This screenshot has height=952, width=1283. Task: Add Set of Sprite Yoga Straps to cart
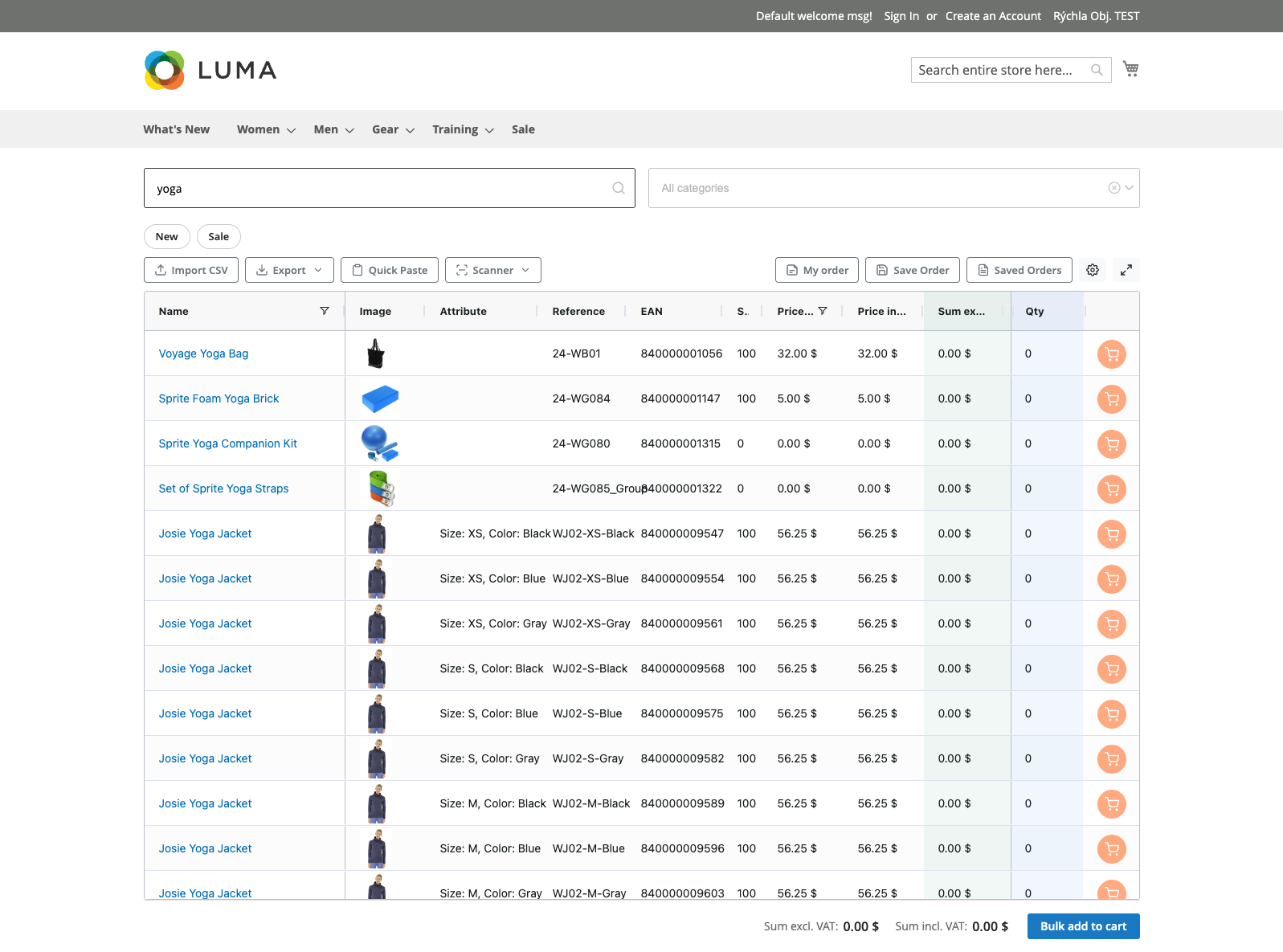(x=1112, y=488)
